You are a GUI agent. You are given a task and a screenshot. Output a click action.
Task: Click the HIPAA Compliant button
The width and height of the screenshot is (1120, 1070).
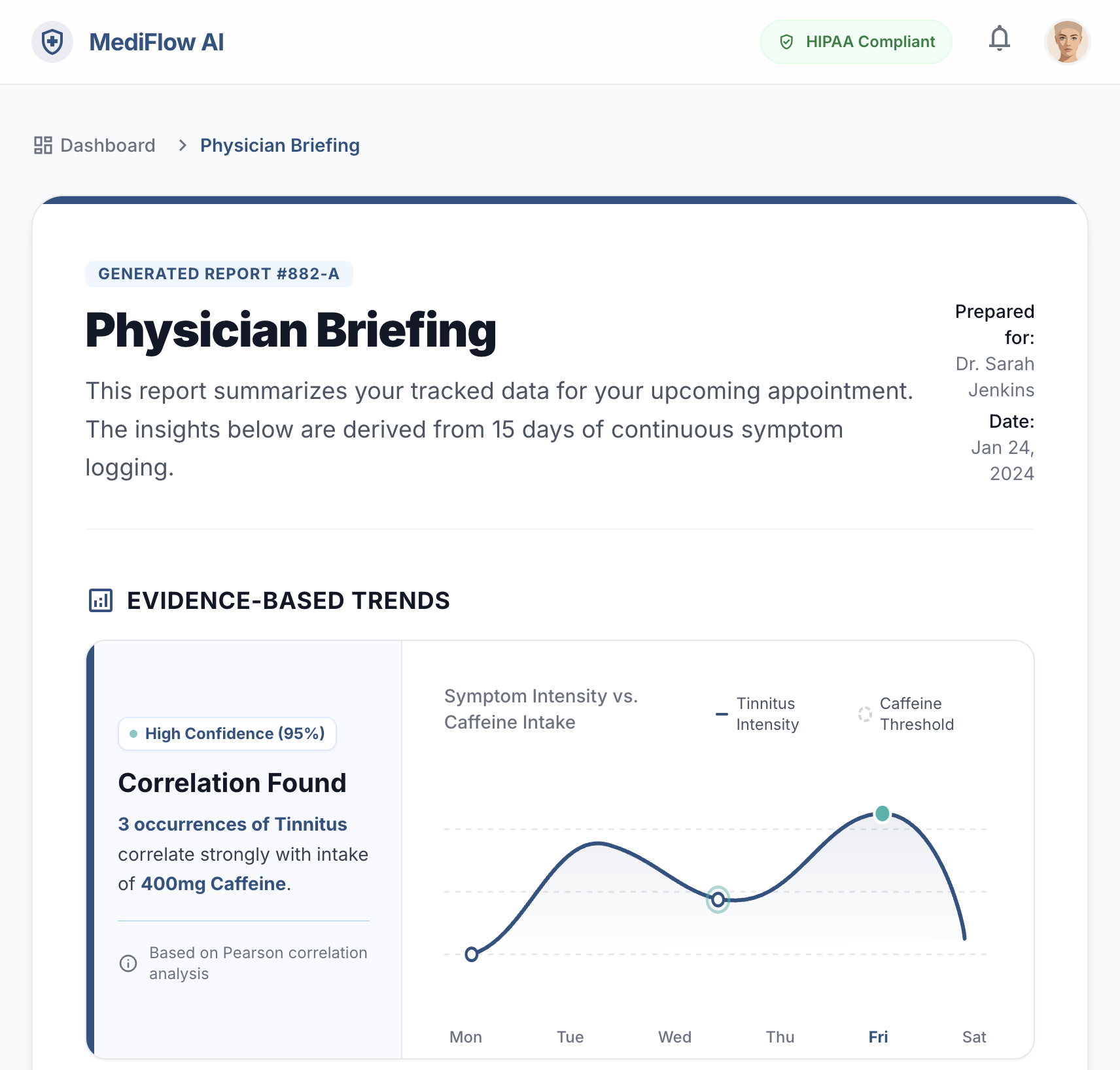point(856,41)
